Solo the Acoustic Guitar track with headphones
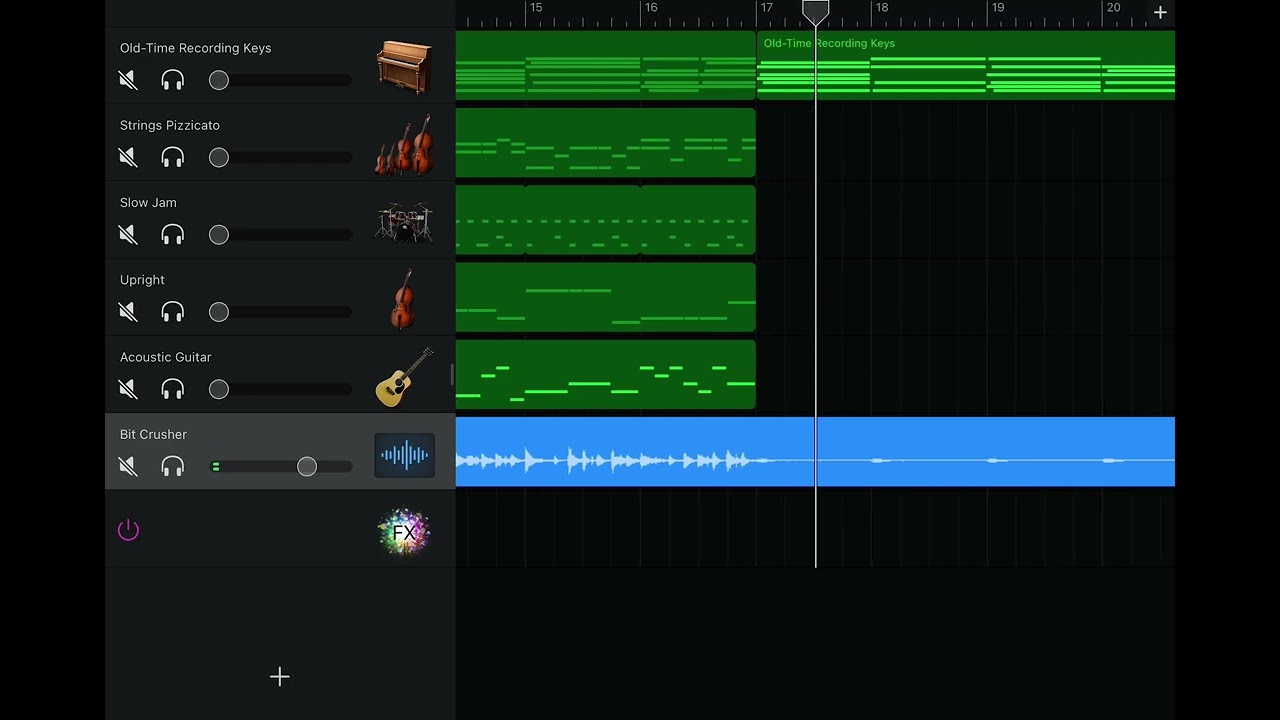The image size is (1280, 720). click(173, 389)
